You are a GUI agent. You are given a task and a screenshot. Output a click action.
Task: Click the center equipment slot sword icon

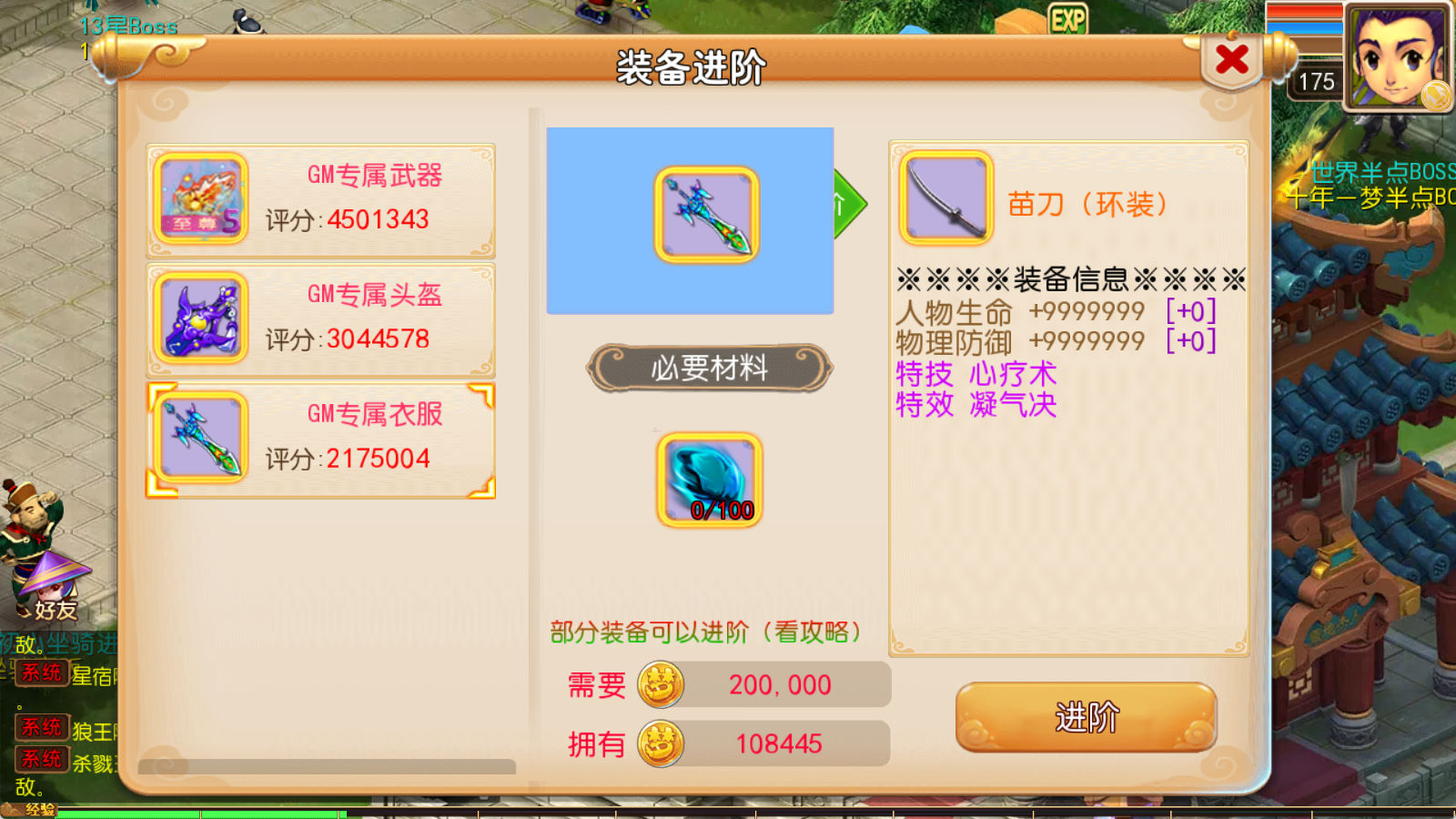[x=707, y=215]
